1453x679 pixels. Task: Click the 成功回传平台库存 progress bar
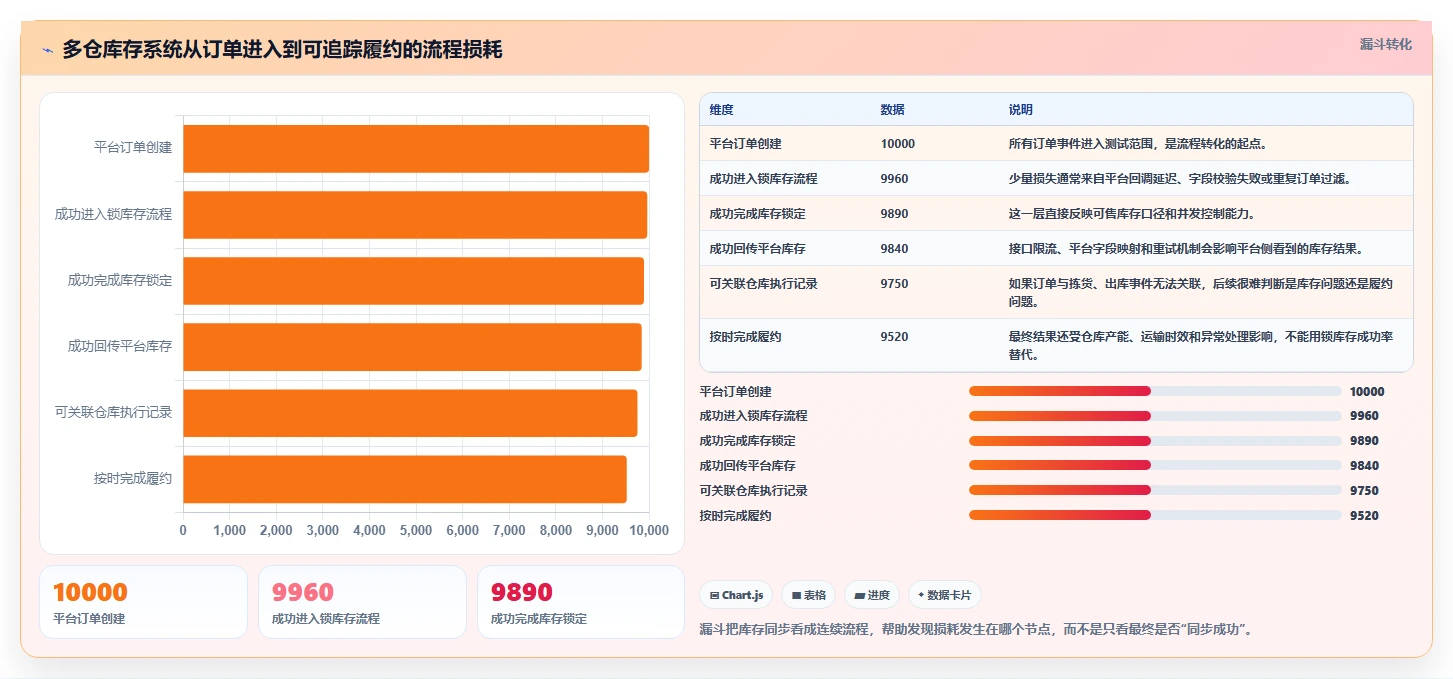point(1155,466)
